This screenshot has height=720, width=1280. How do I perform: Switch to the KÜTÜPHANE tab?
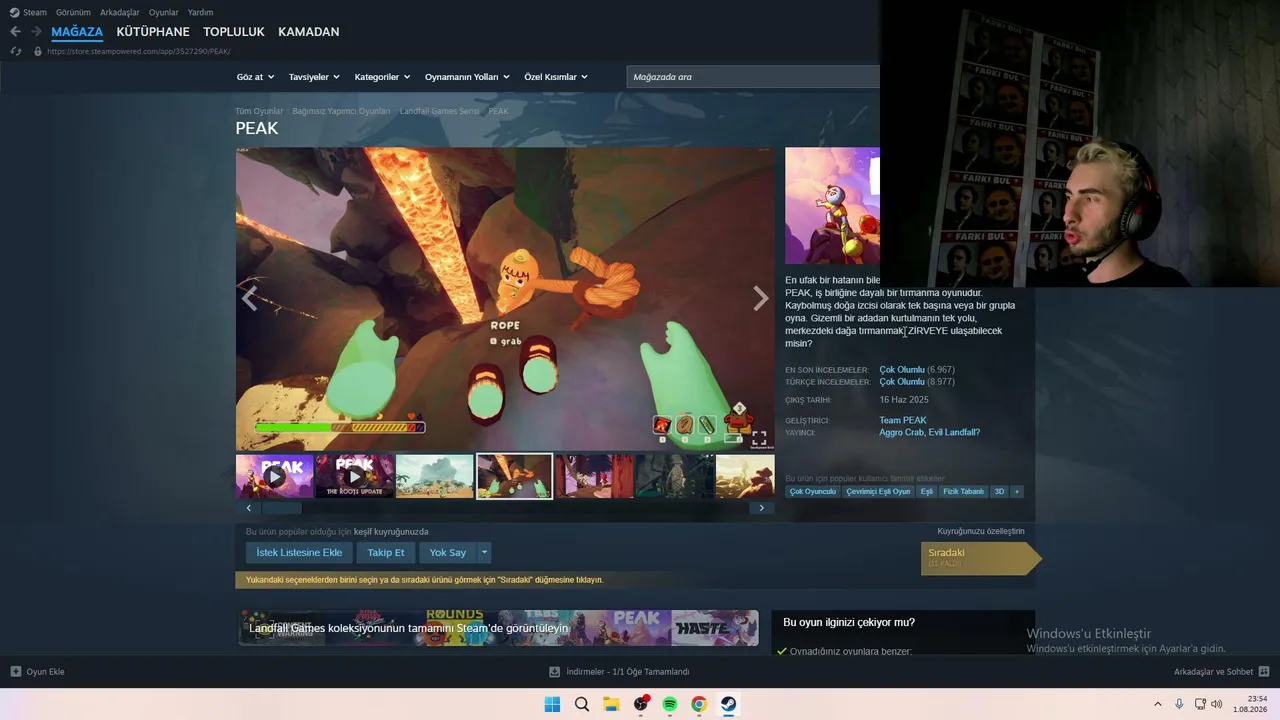click(x=153, y=32)
